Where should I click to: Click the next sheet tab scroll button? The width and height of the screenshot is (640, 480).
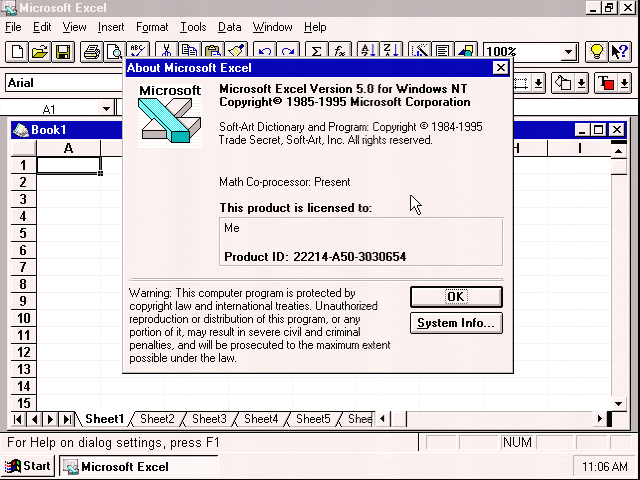point(51,419)
